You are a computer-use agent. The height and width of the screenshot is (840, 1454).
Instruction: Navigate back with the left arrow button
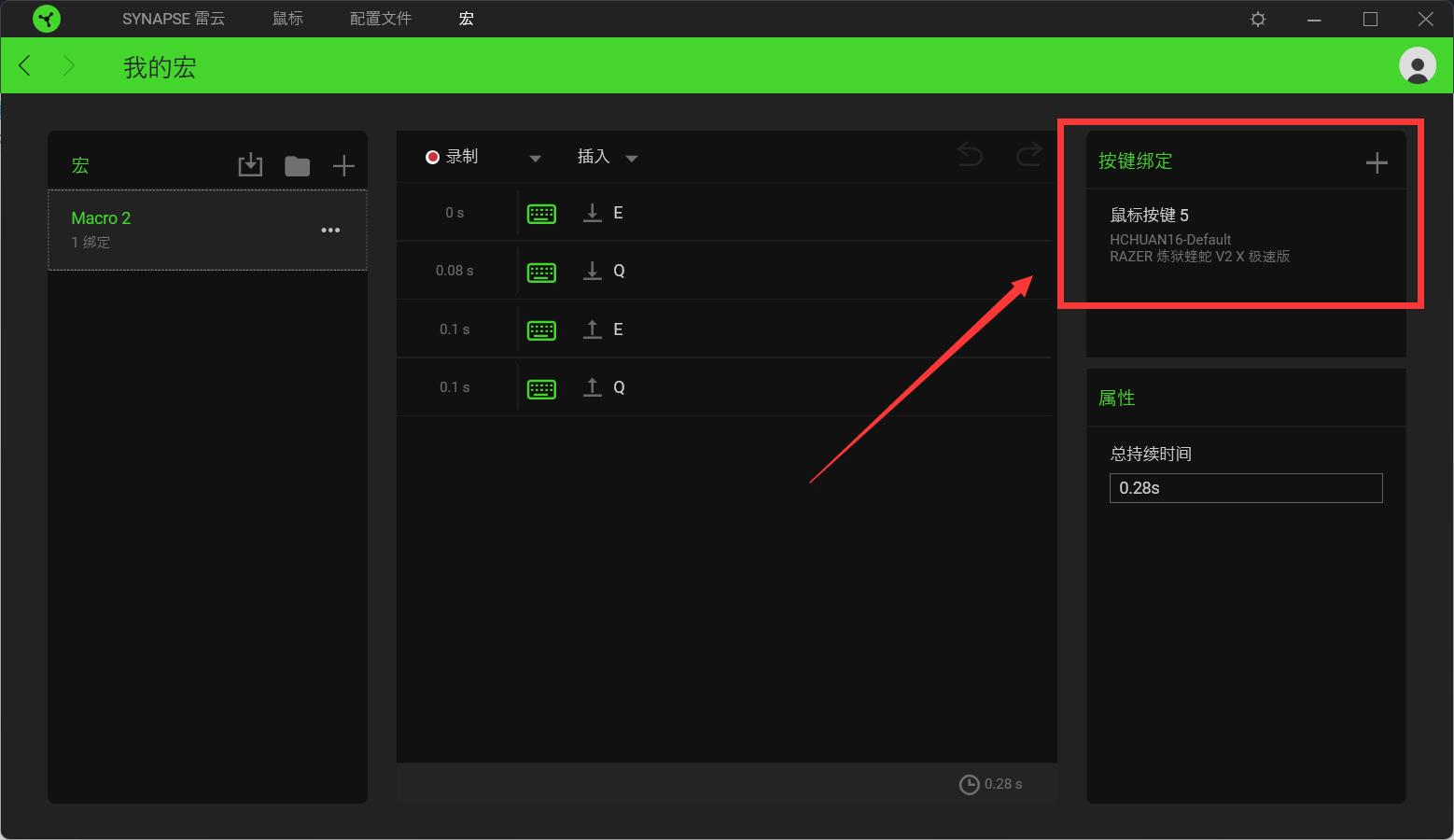click(24, 65)
